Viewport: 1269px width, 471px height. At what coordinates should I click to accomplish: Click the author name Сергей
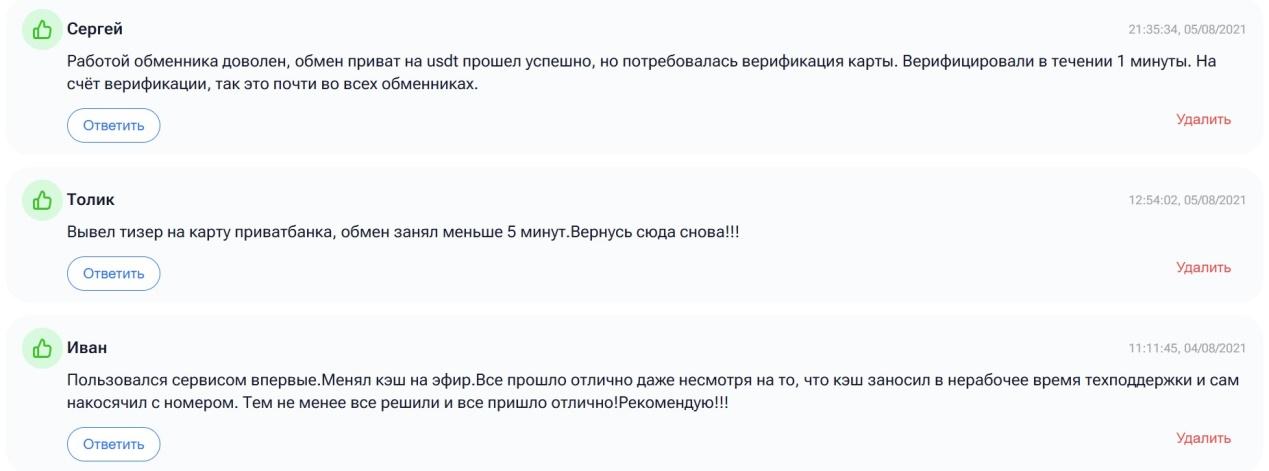(x=95, y=29)
